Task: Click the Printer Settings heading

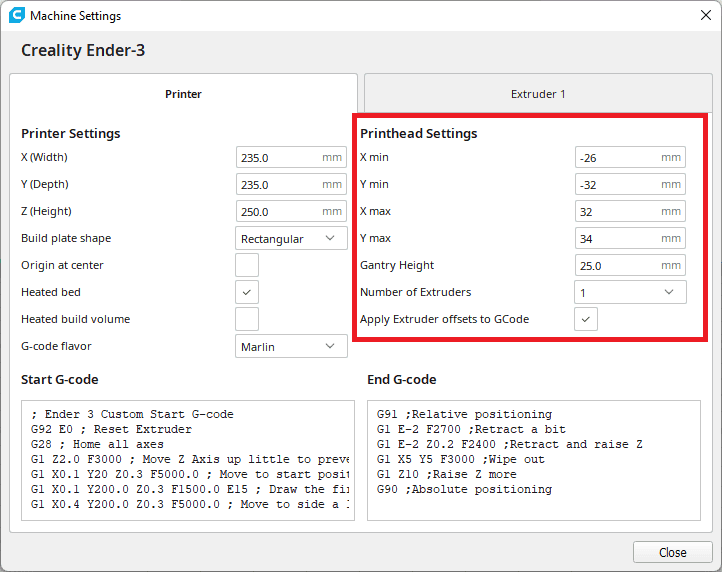Action: 70,134
